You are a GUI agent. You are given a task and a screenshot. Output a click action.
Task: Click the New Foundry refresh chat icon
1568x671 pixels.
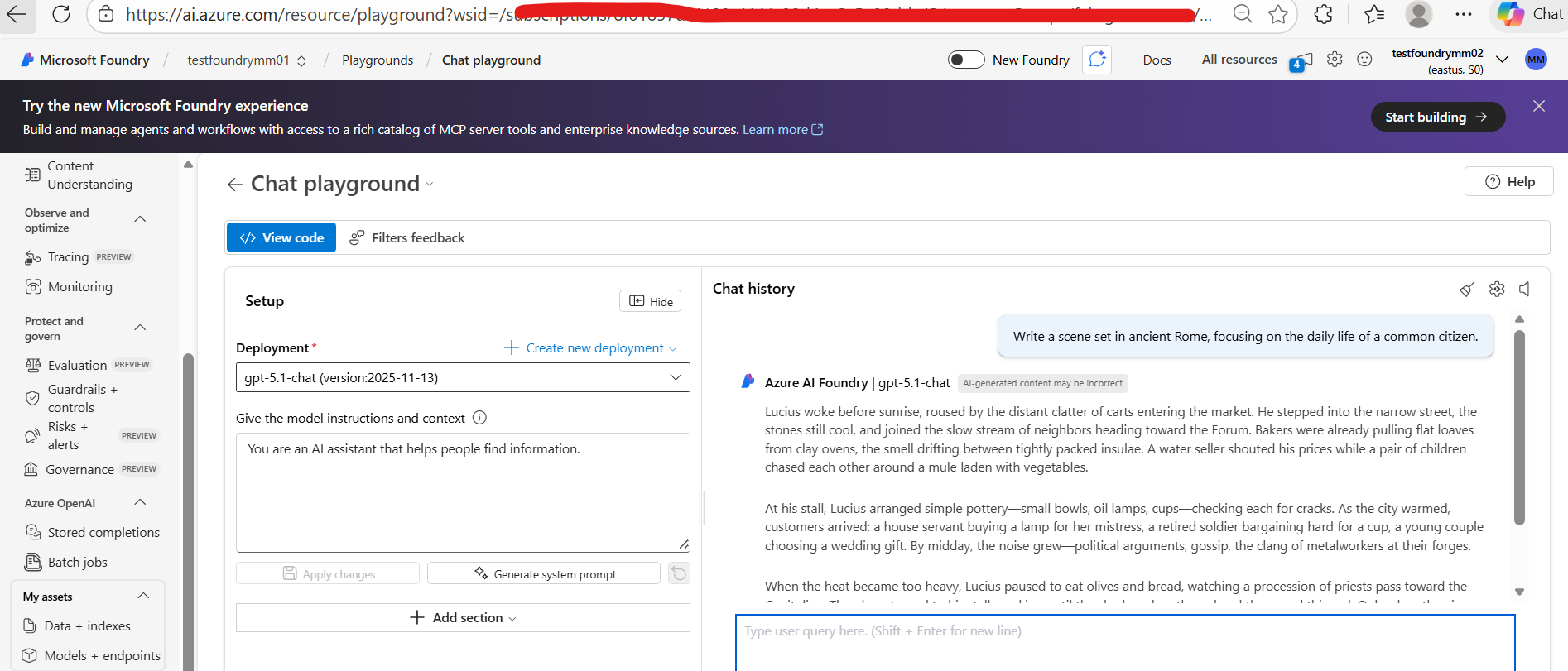tap(1097, 60)
